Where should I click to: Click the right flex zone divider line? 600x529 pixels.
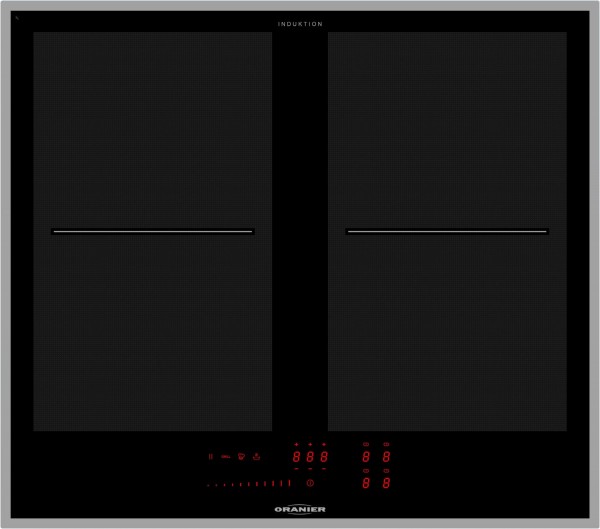coord(447,232)
